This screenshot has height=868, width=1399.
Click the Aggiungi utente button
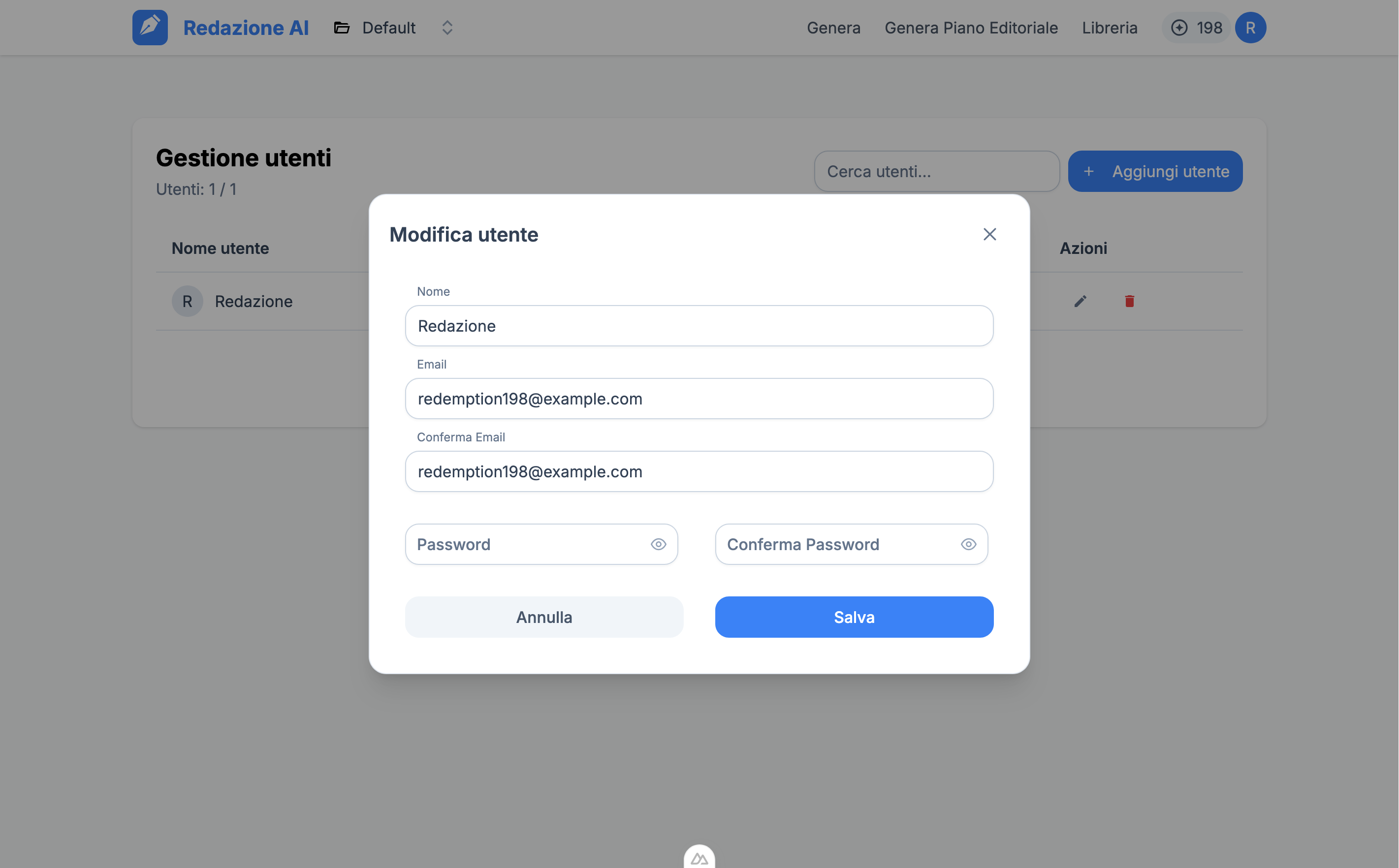coord(1155,171)
